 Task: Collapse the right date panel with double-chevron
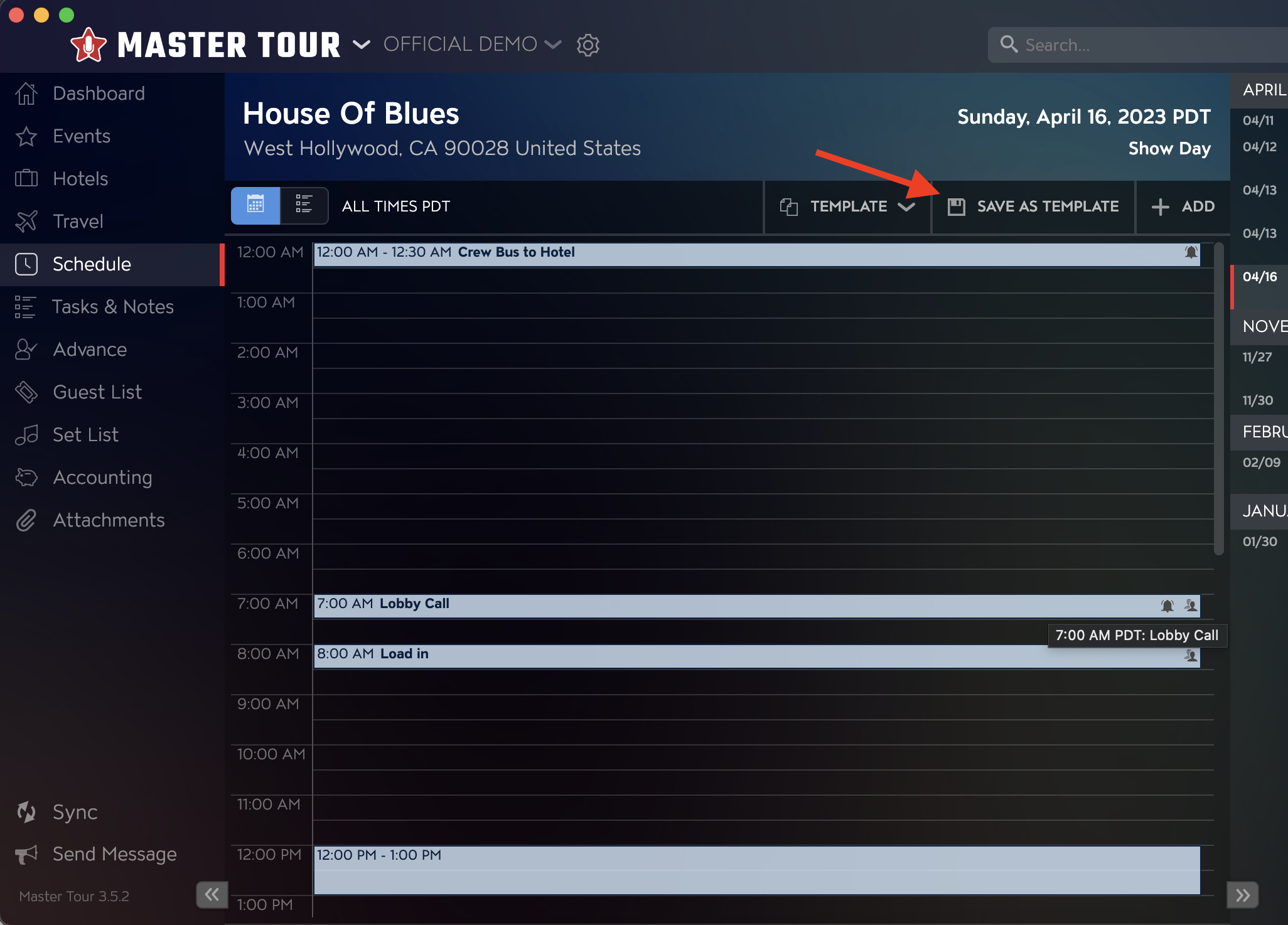pos(1243,896)
